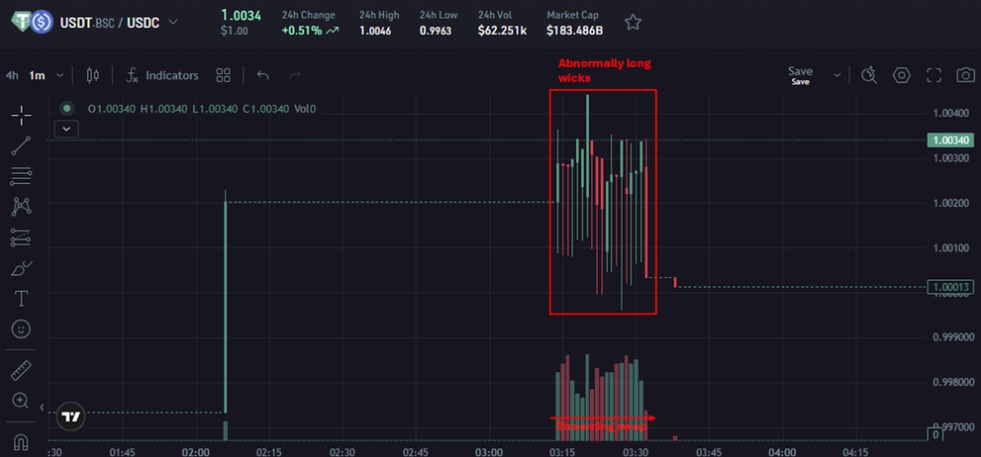
Task: Switch to the 4h timeframe
Action: pyautogui.click(x=12, y=75)
